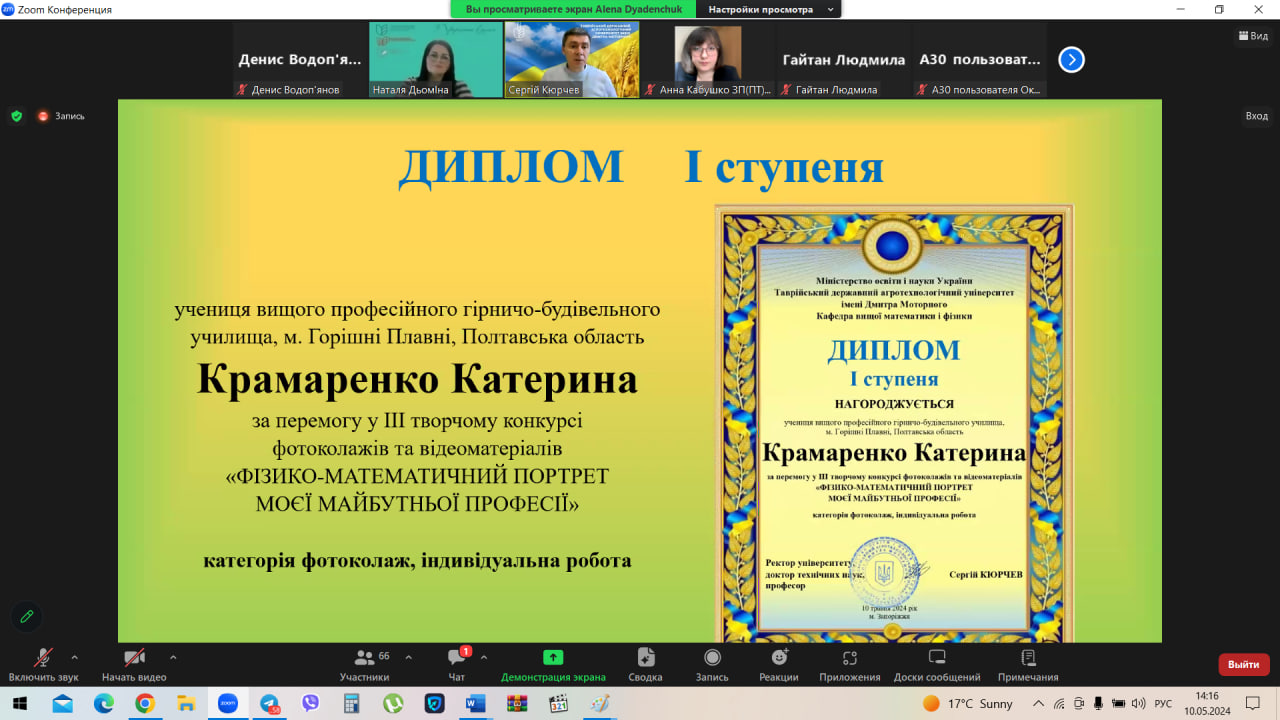Start camera with Начать видео
This screenshot has width=1280, height=720.
134,665
